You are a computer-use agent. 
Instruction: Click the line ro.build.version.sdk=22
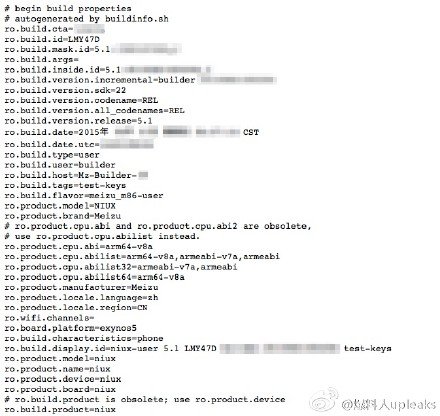(65, 90)
